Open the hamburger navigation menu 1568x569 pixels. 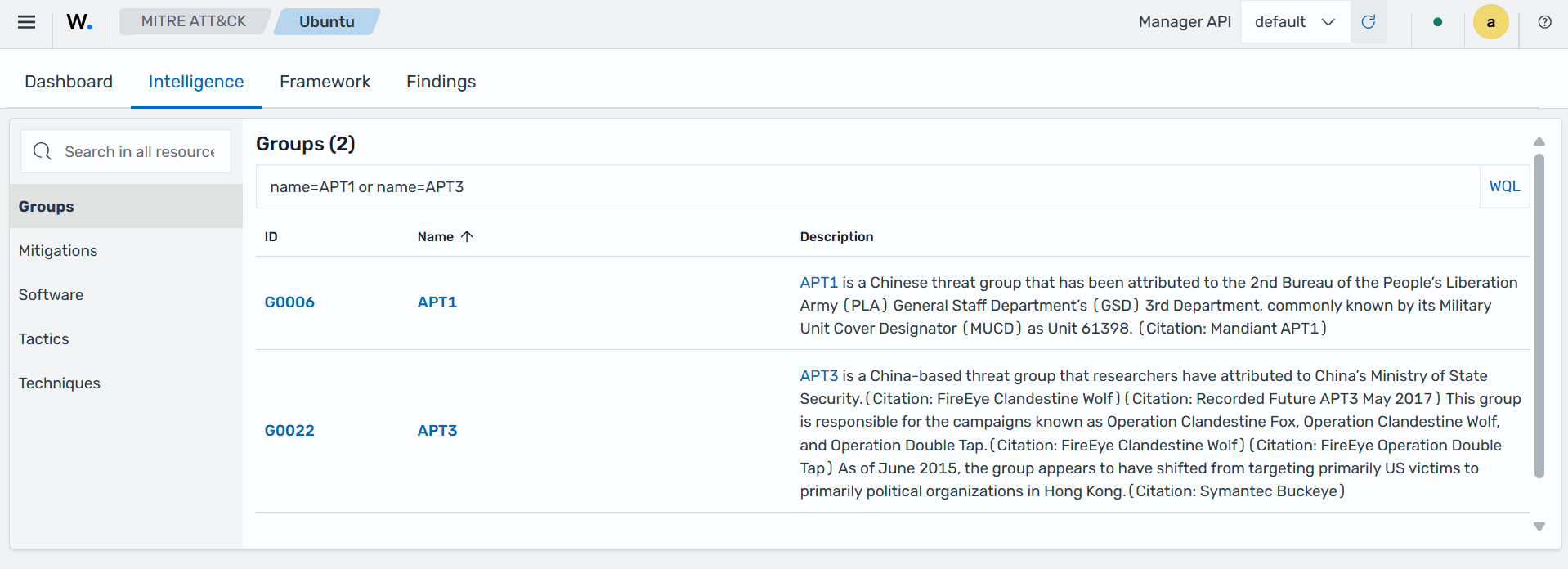tap(26, 22)
